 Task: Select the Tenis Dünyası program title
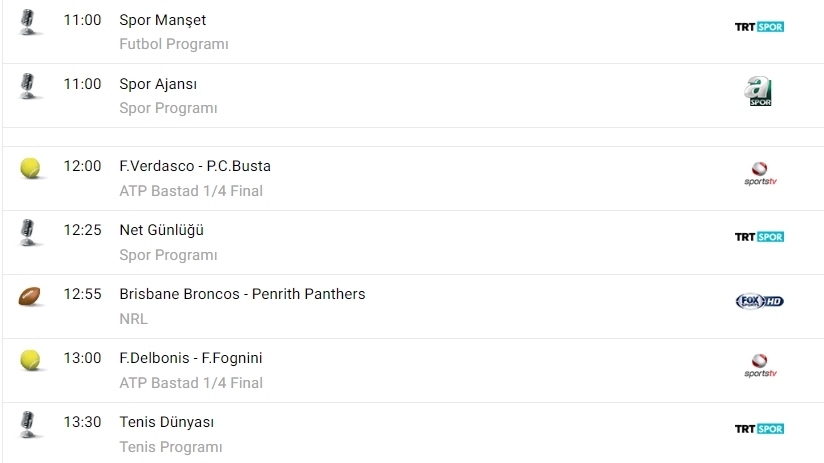[166, 422]
